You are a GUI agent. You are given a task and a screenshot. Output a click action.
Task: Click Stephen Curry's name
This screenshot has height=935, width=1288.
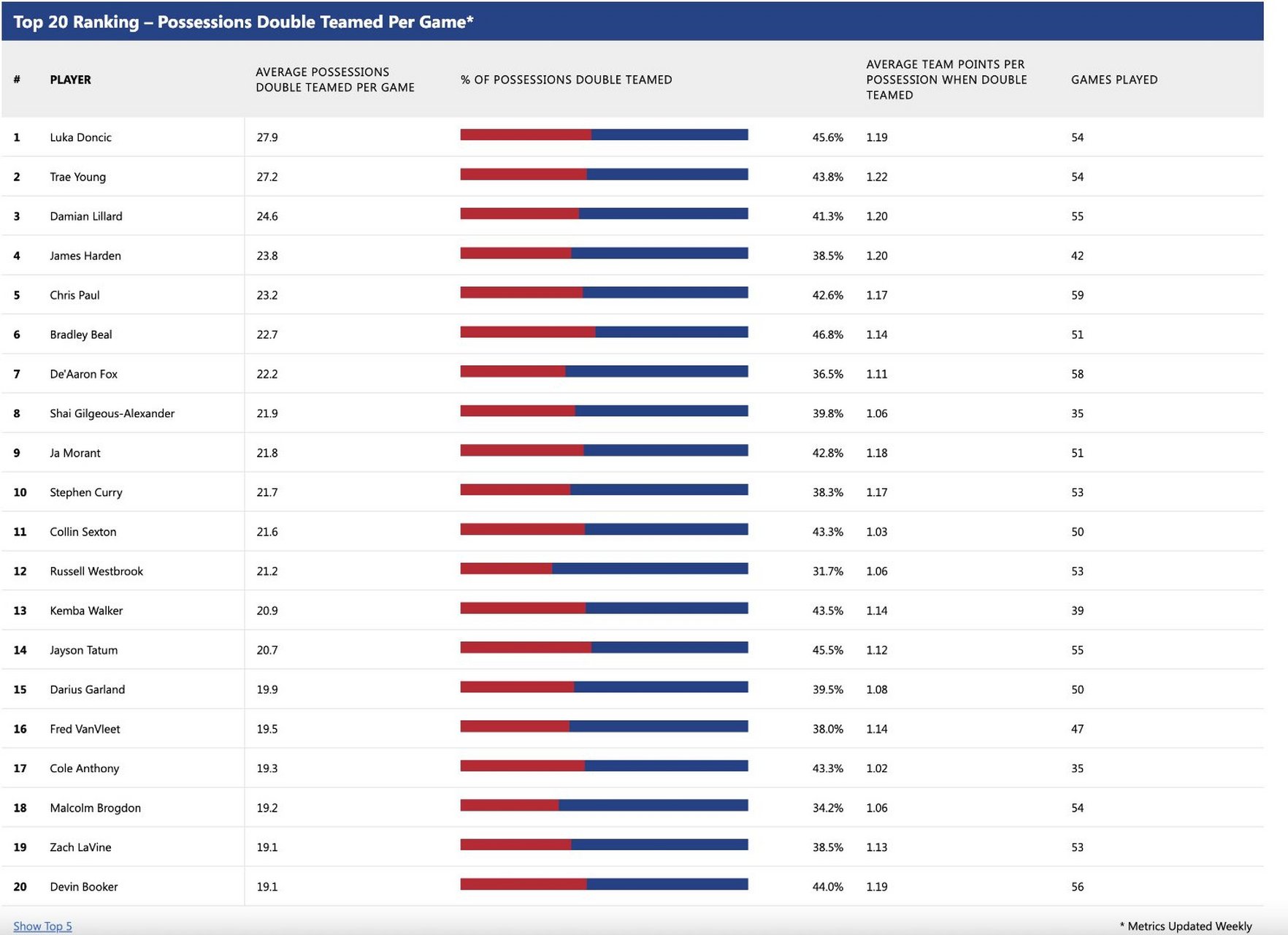pos(86,492)
